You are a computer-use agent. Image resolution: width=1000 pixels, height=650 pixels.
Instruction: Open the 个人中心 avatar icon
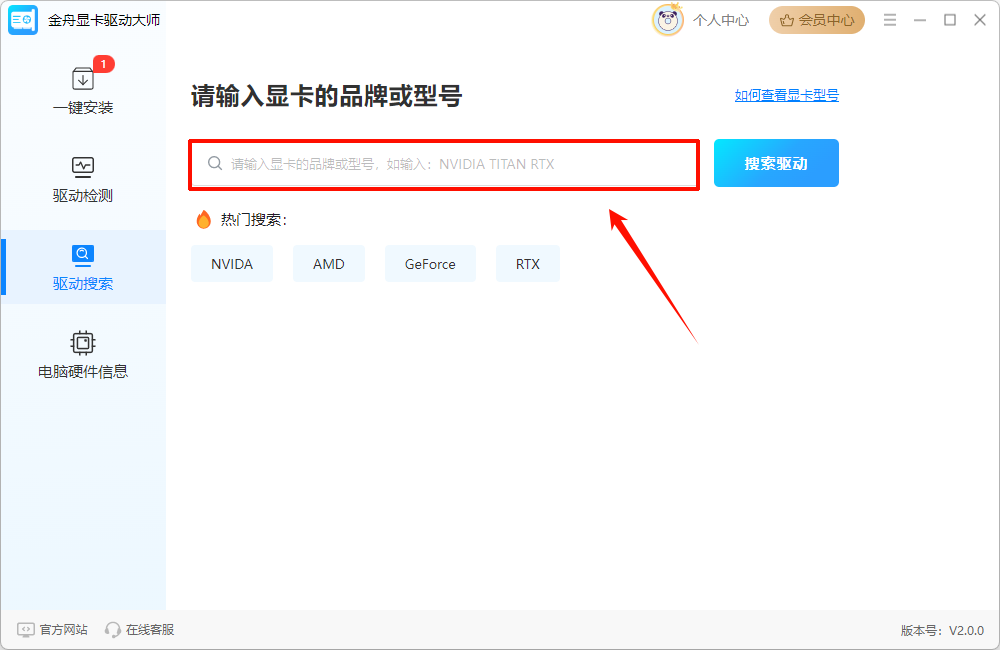(x=668, y=19)
